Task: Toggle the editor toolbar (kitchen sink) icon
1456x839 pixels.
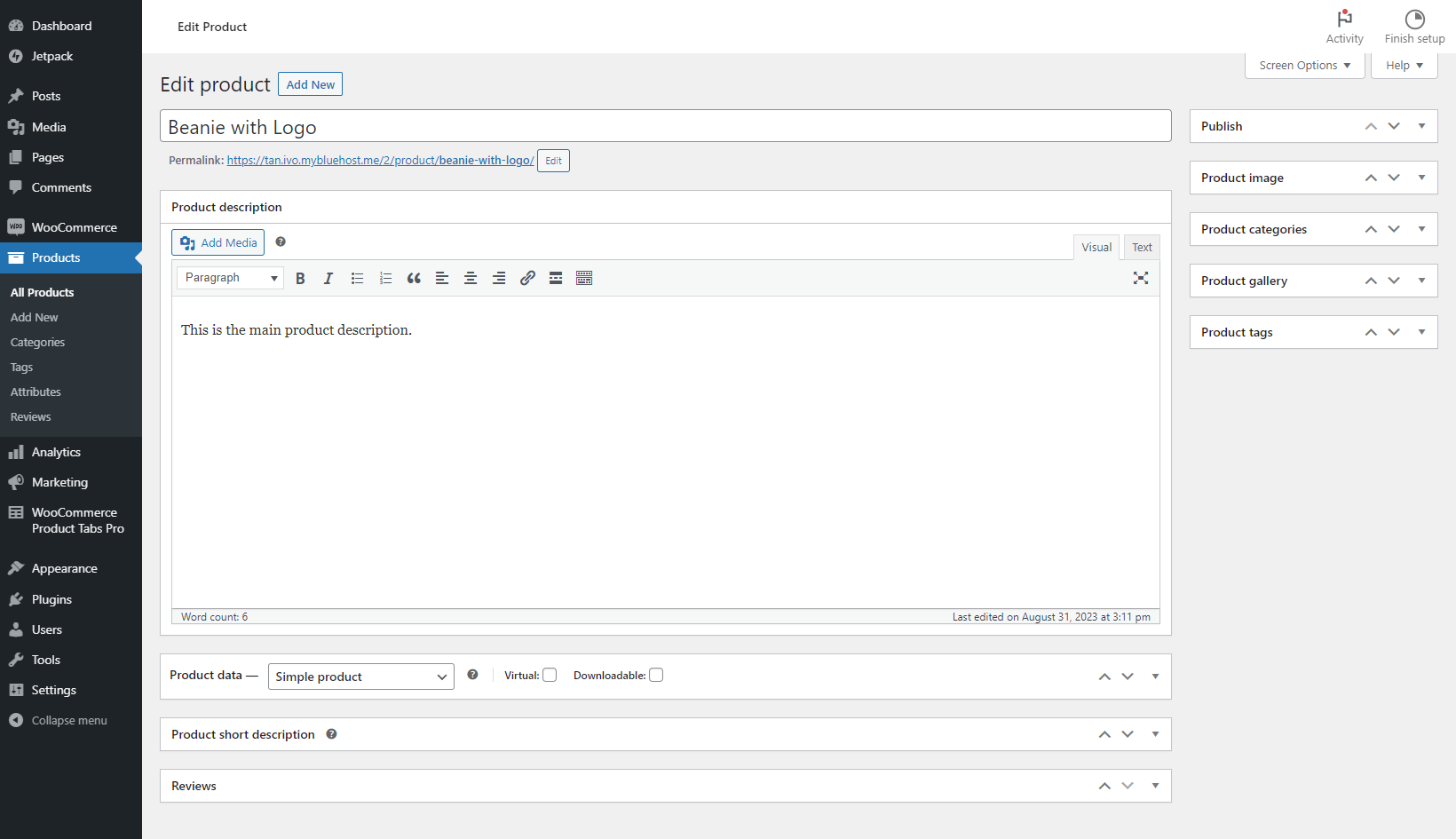Action: [584, 278]
